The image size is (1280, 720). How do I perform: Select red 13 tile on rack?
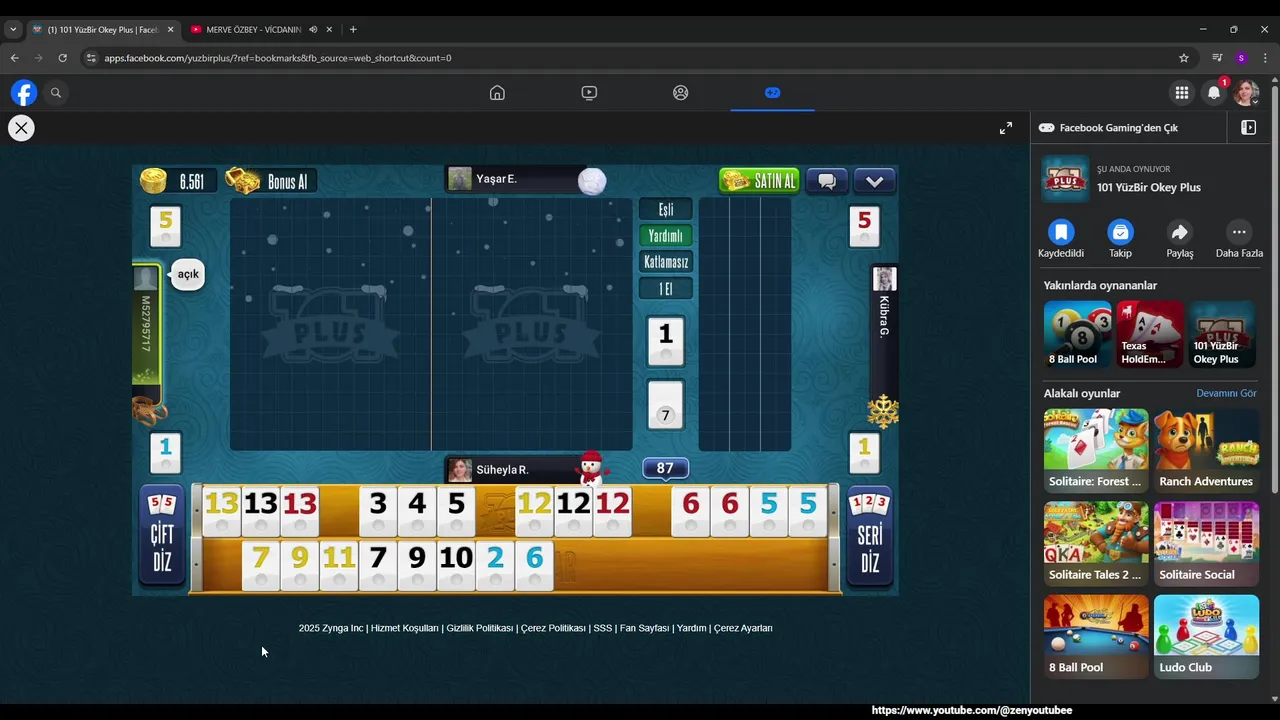pos(300,511)
